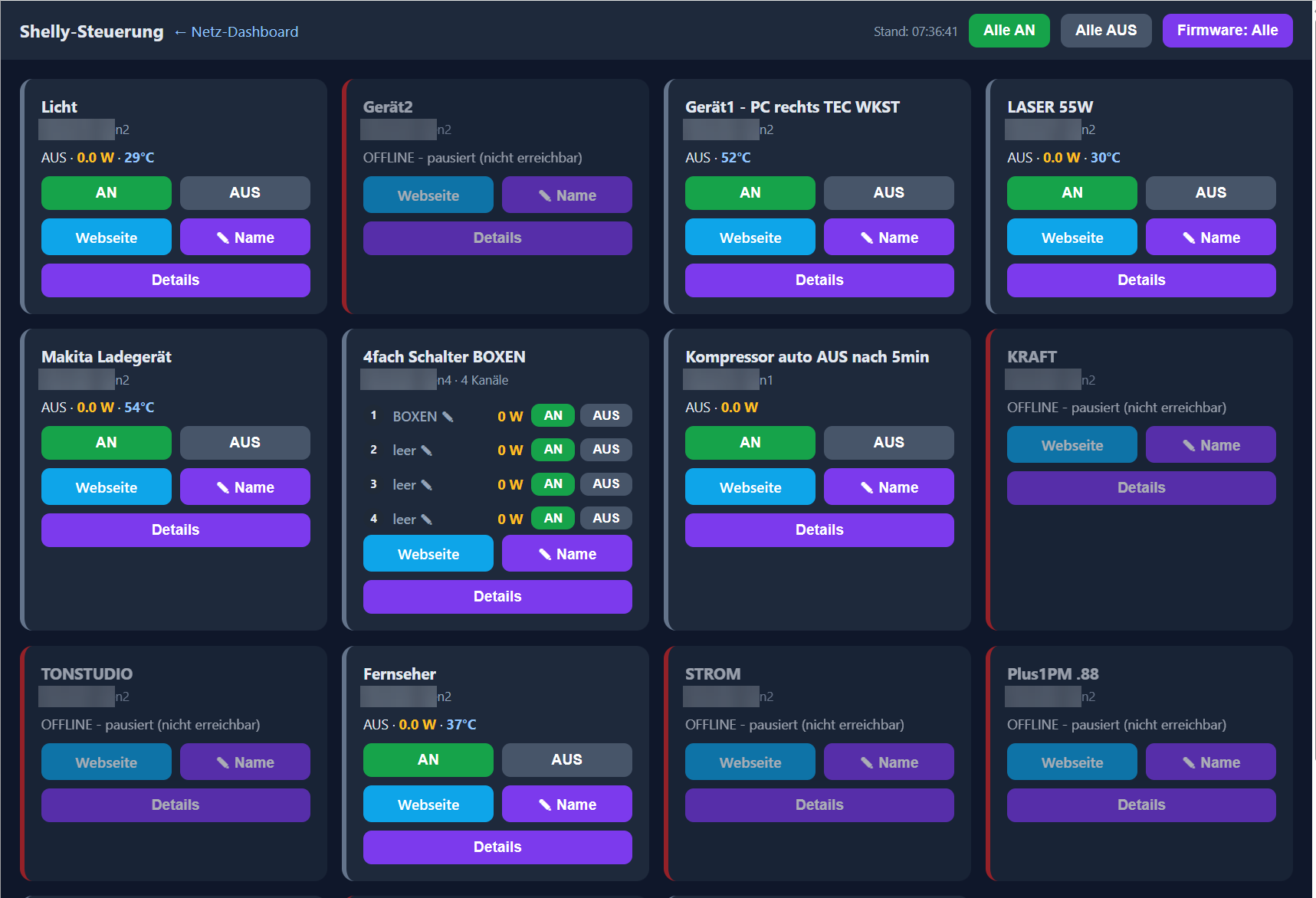Rename the Plus1PM .88 device

coord(1211,762)
